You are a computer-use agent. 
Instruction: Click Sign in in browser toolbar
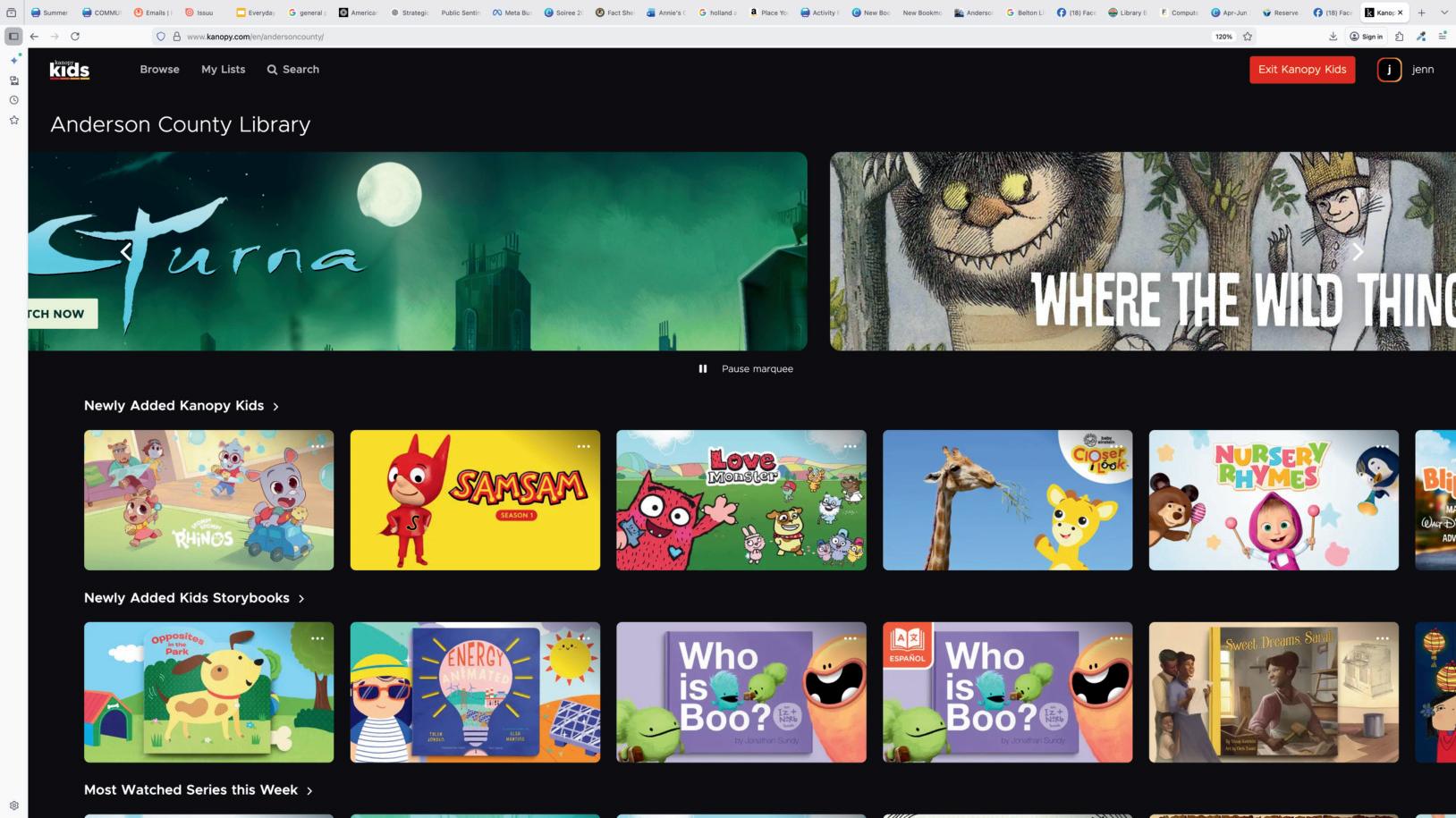[1367, 37]
